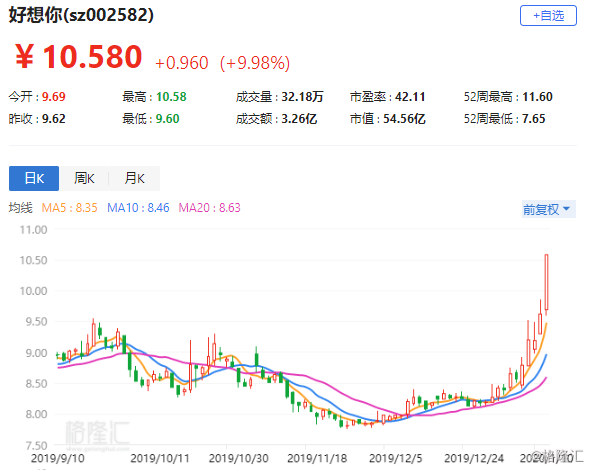Click the 2019/12/5 date label
This screenshot has width=591, height=470.
[395, 458]
